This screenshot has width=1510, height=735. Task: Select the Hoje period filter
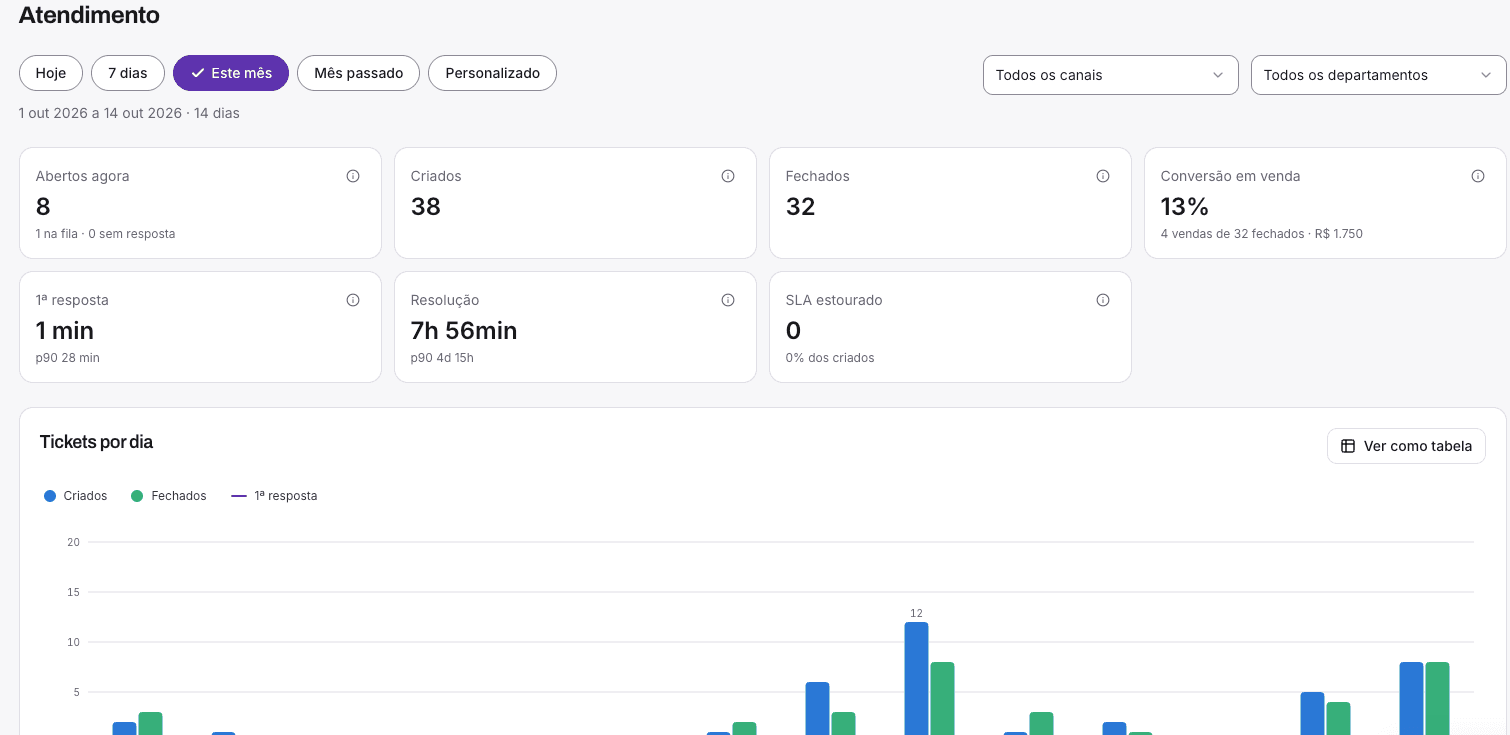(x=51, y=73)
